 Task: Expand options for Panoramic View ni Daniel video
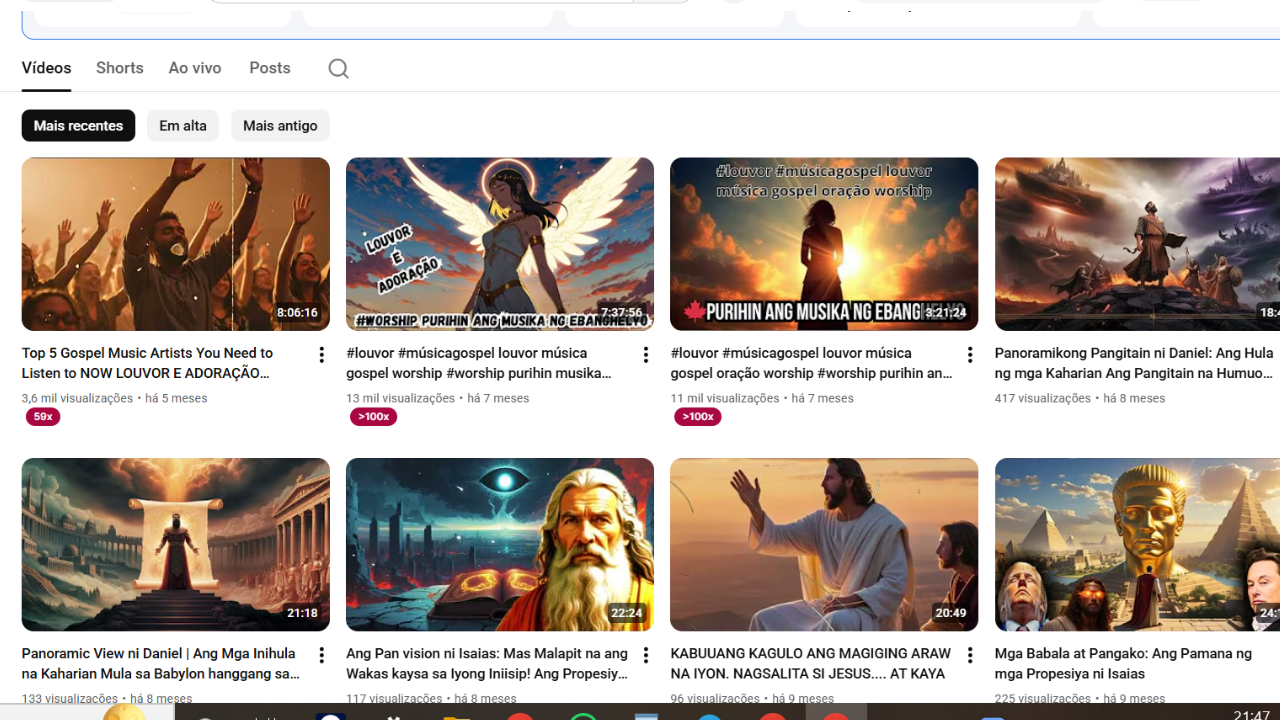[x=321, y=655]
